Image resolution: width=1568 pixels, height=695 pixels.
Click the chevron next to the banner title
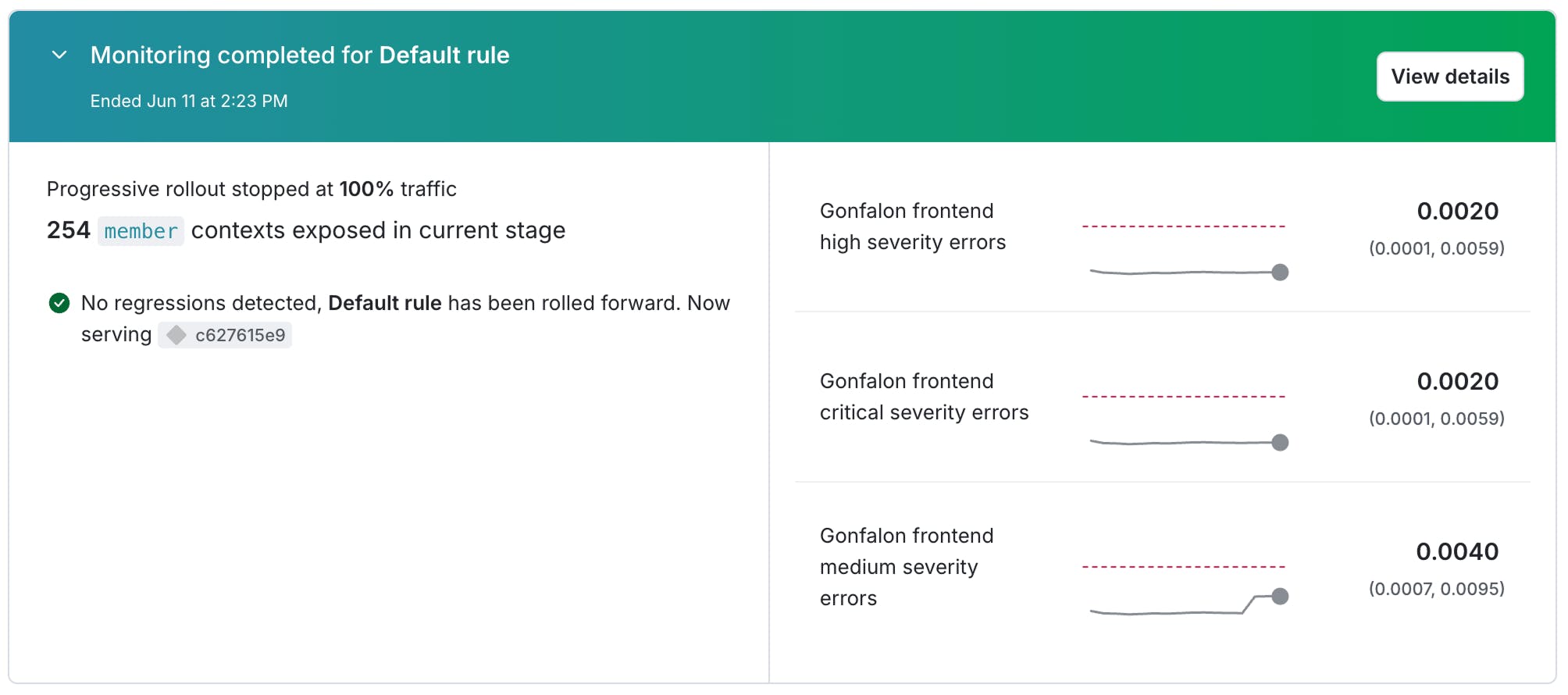58,55
